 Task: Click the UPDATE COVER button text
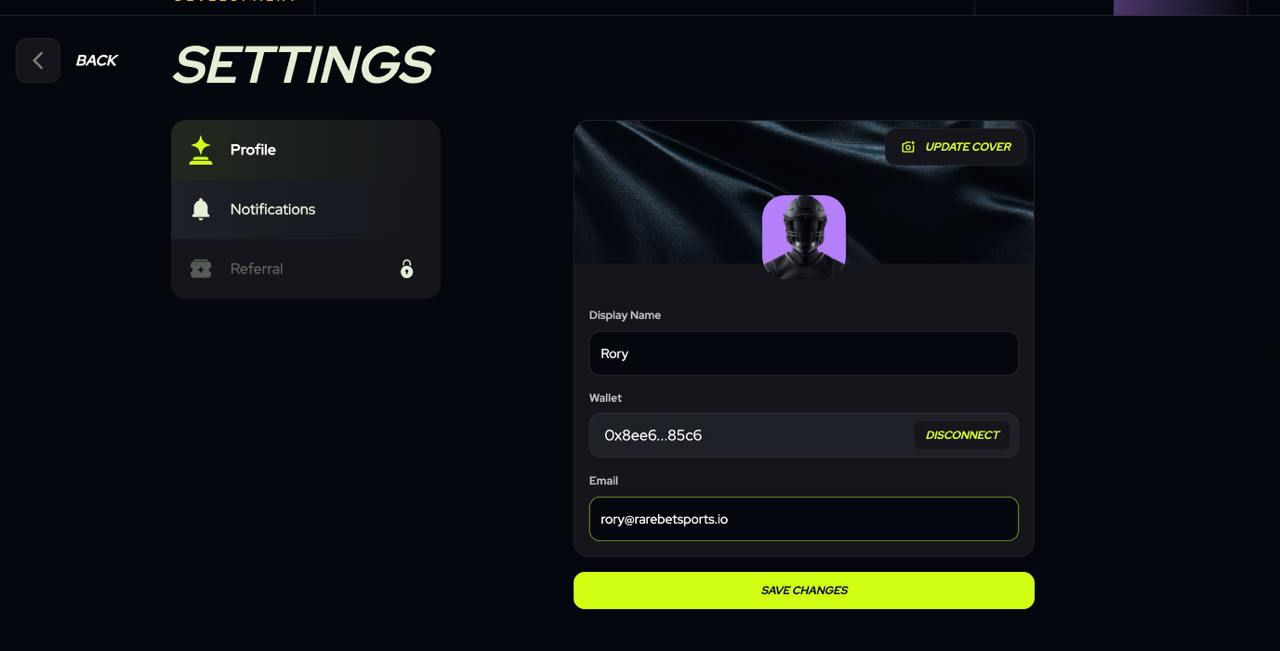968,147
